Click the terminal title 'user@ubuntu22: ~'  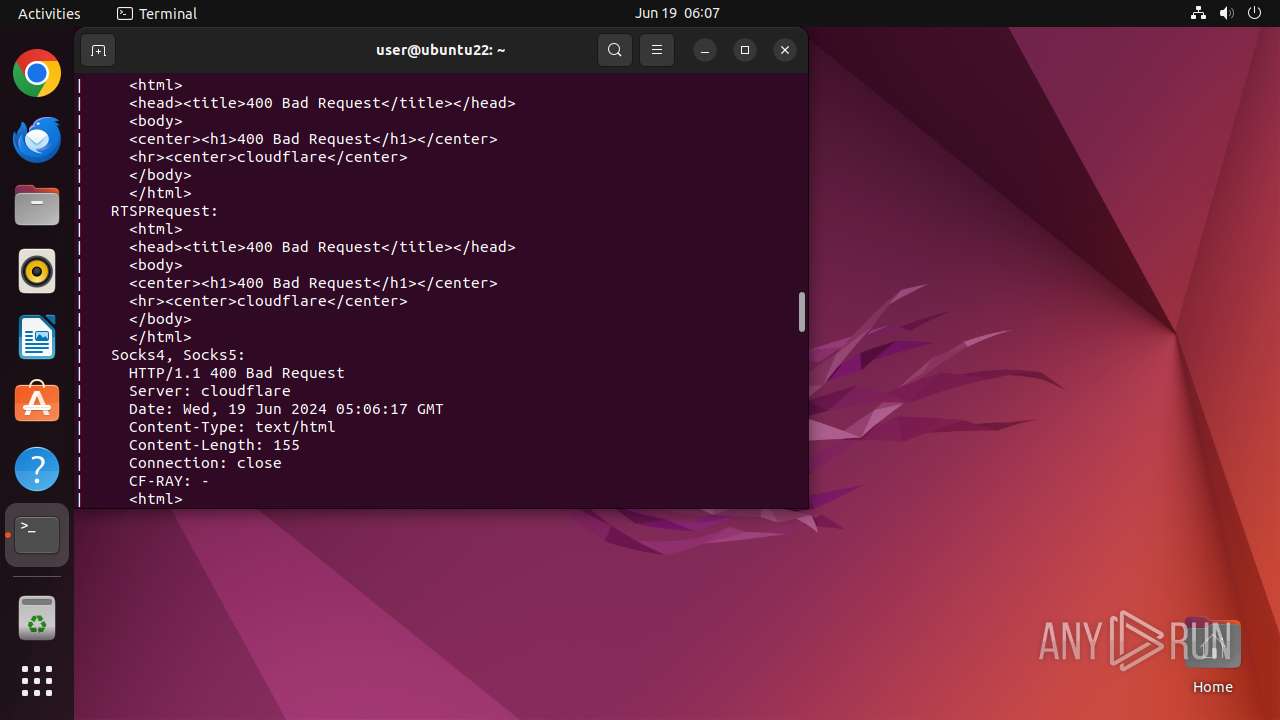(x=441, y=50)
